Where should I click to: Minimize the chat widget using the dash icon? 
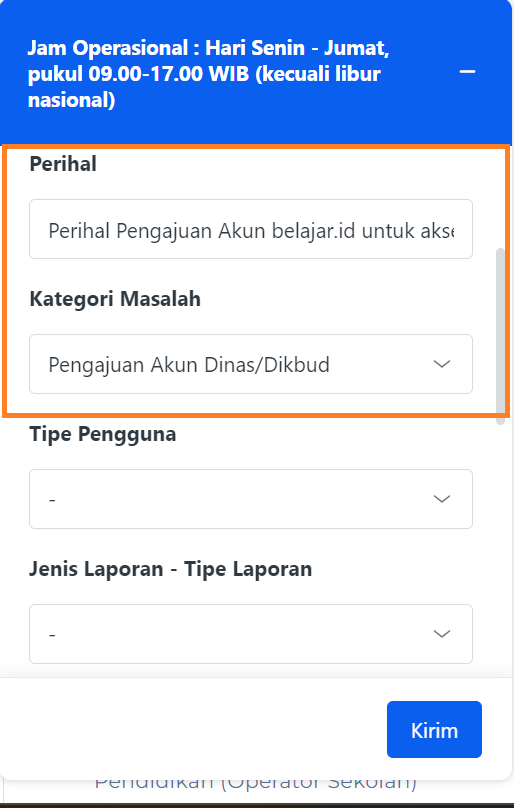click(x=467, y=72)
